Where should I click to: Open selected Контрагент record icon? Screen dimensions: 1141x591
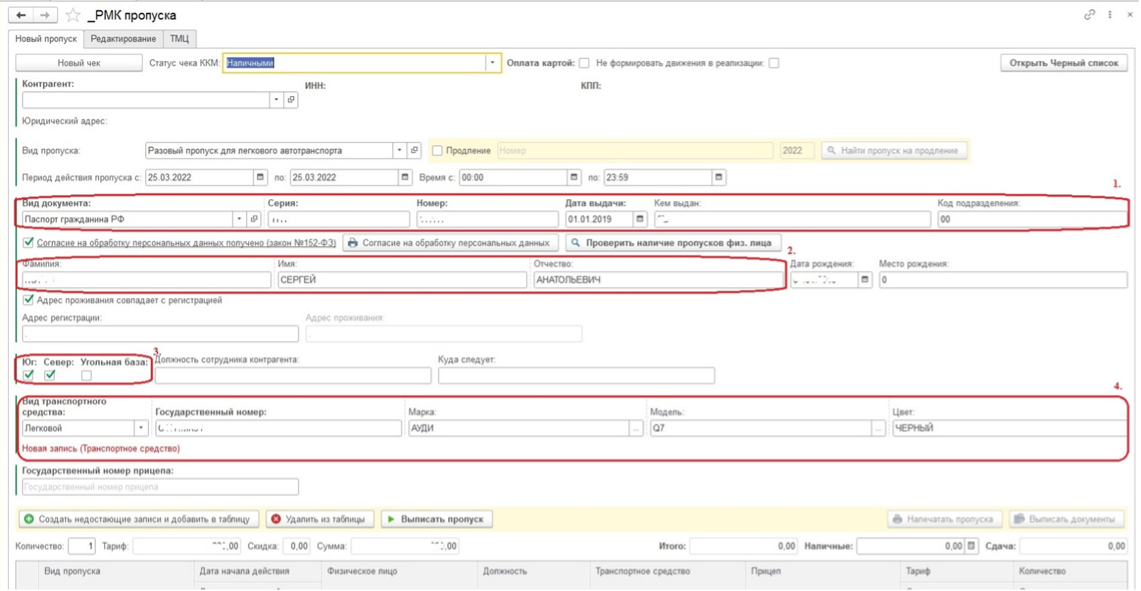[x=290, y=100]
